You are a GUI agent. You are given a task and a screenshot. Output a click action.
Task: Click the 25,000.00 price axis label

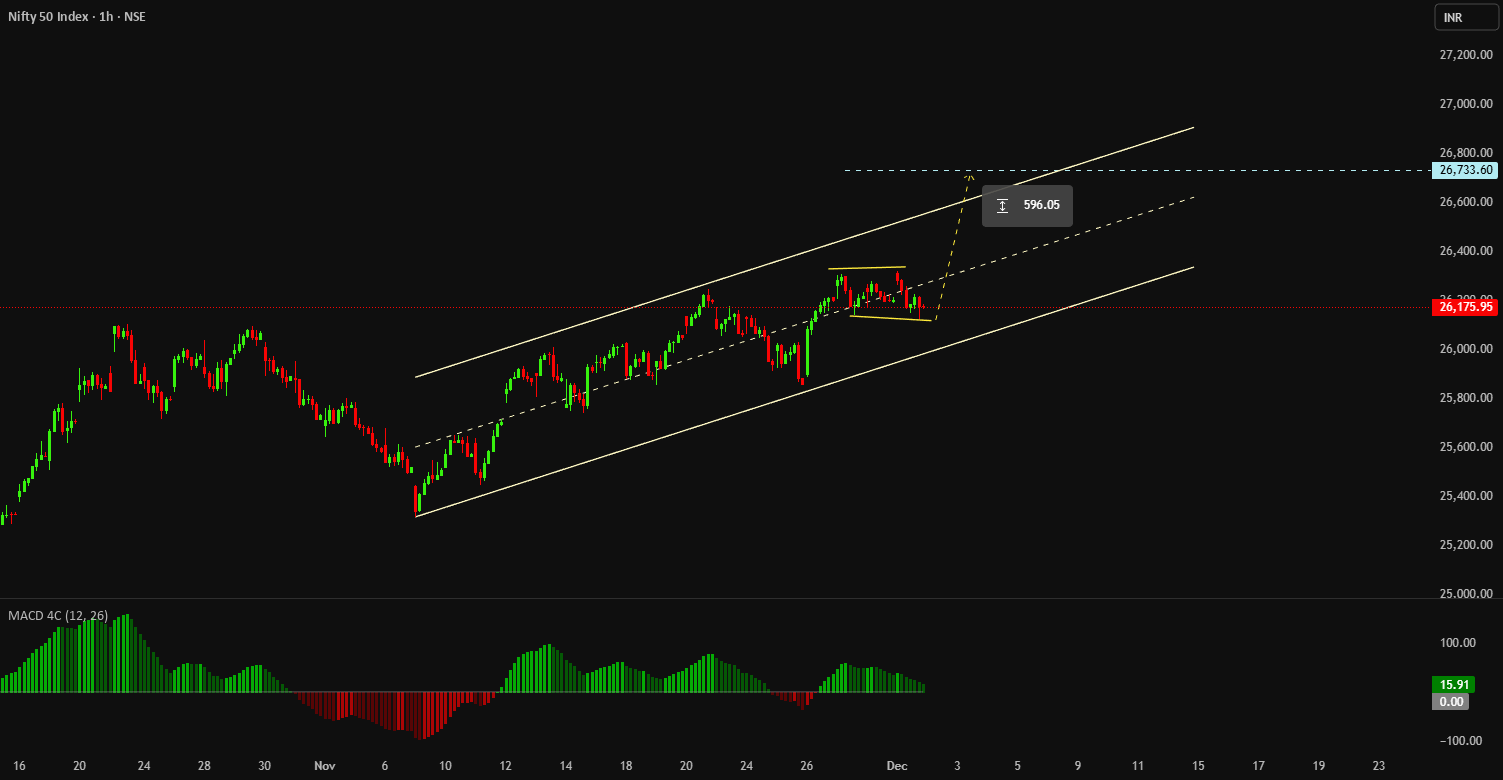coord(1465,594)
